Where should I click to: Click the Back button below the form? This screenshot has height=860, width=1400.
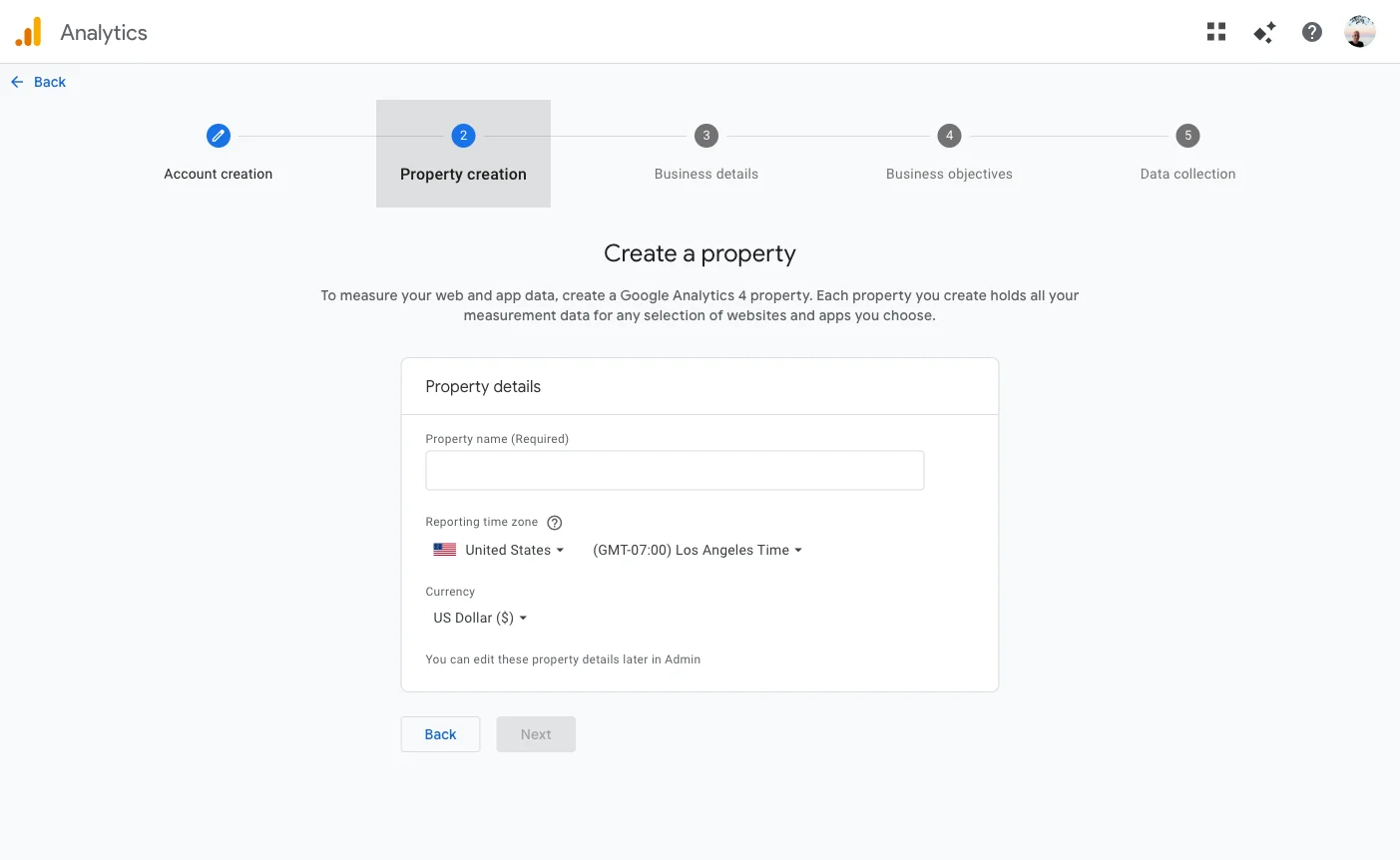point(440,734)
